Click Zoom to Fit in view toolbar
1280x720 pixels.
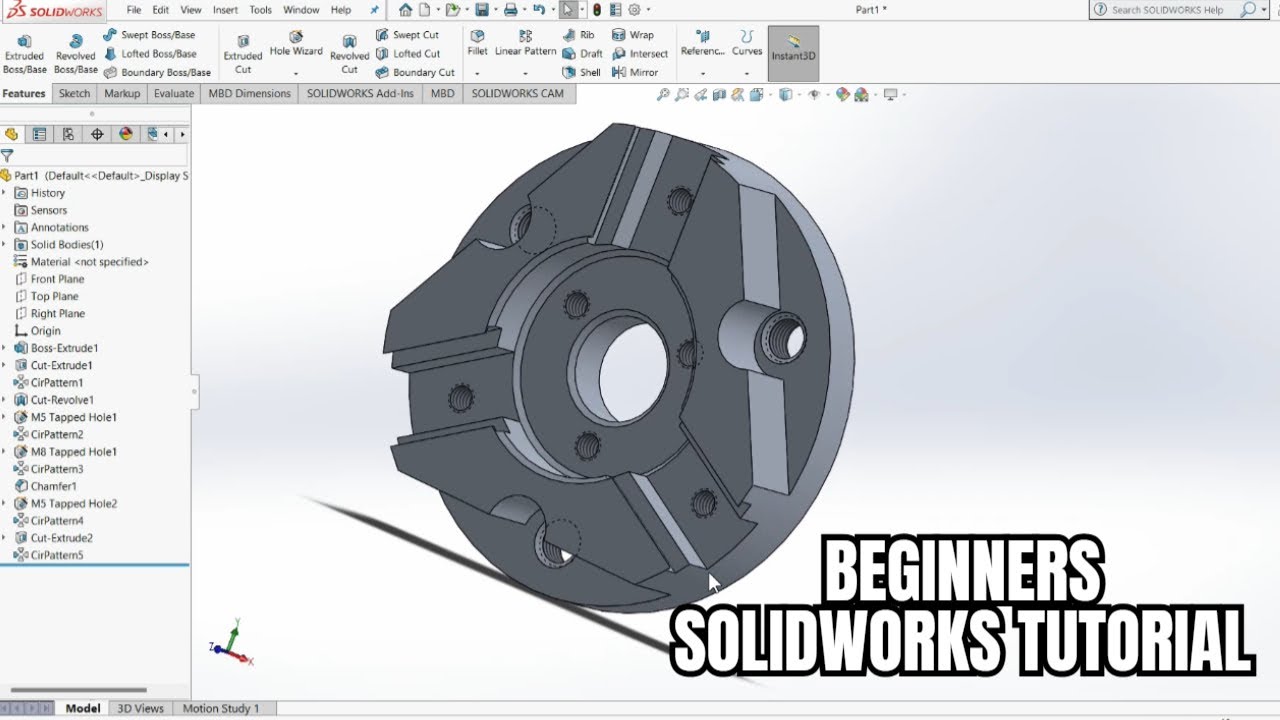[663, 95]
